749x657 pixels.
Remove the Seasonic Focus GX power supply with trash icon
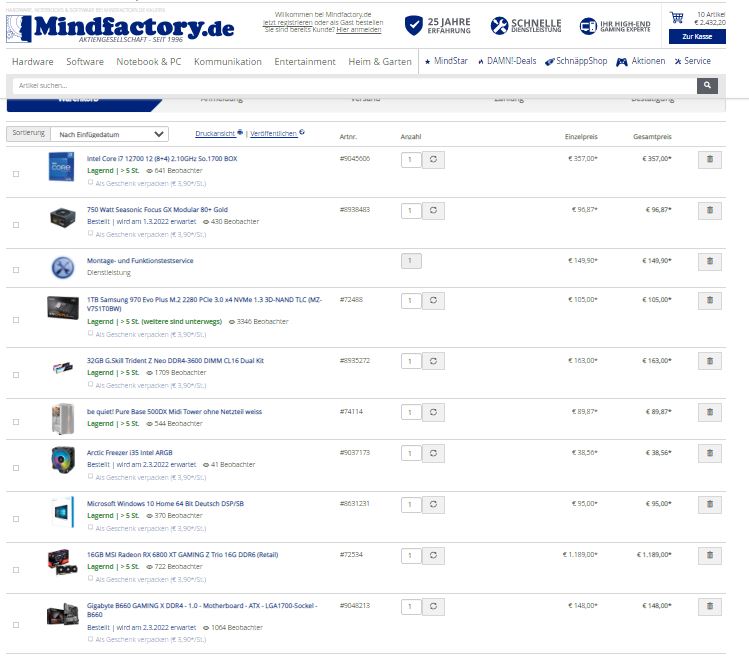tap(709, 211)
